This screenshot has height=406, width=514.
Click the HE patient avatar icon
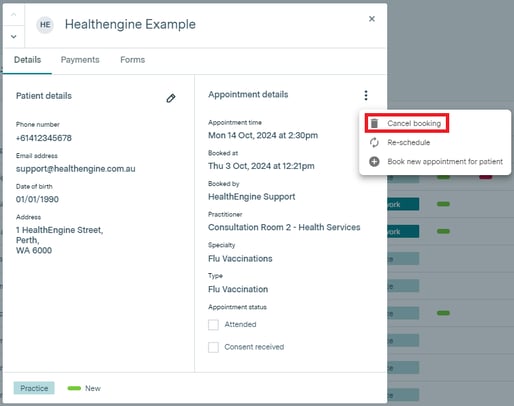point(45,25)
